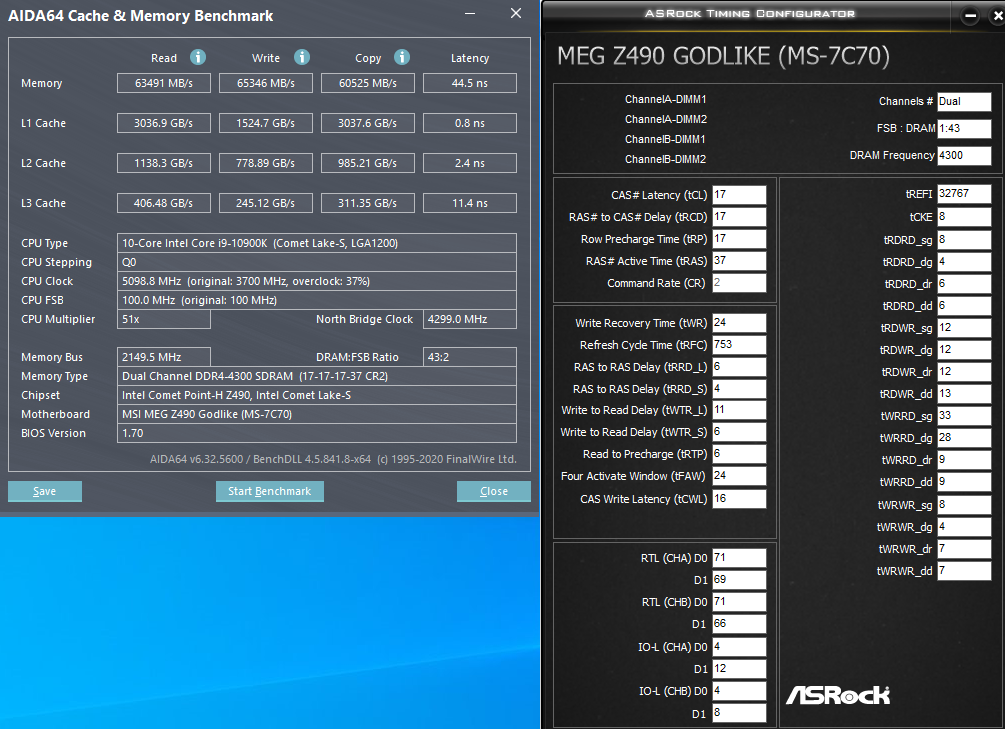This screenshot has width=1005, height=729.
Task: Click the Copy info icon in AIDA64
Action: click(x=402, y=57)
